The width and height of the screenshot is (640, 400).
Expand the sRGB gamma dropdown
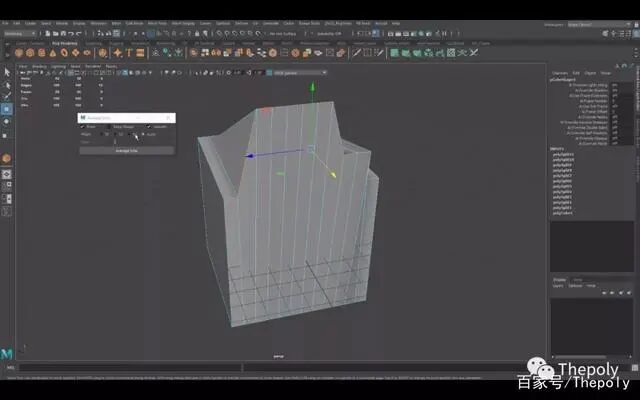pos(300,73)
